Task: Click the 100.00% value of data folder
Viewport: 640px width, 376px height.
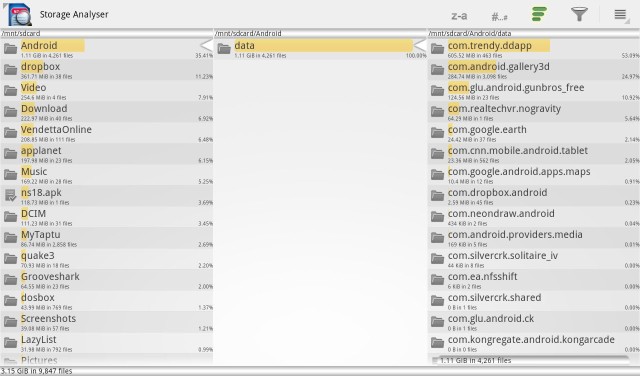Action: (416, 56)
